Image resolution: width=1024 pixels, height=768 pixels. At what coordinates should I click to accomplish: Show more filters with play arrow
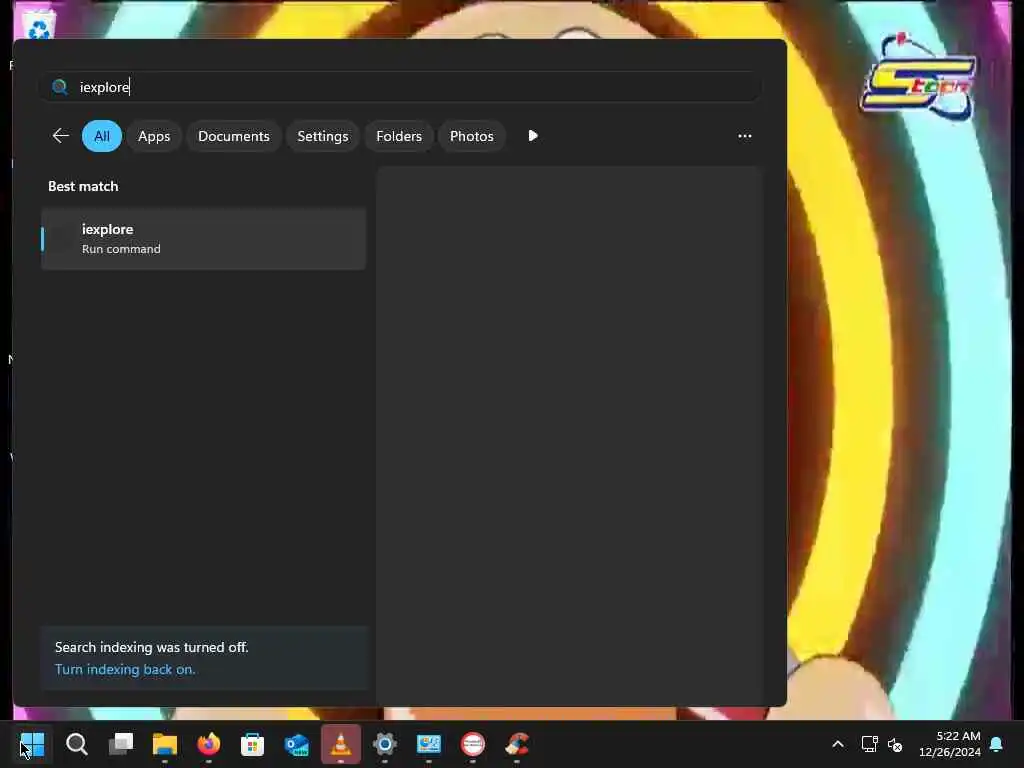[533, 136]
